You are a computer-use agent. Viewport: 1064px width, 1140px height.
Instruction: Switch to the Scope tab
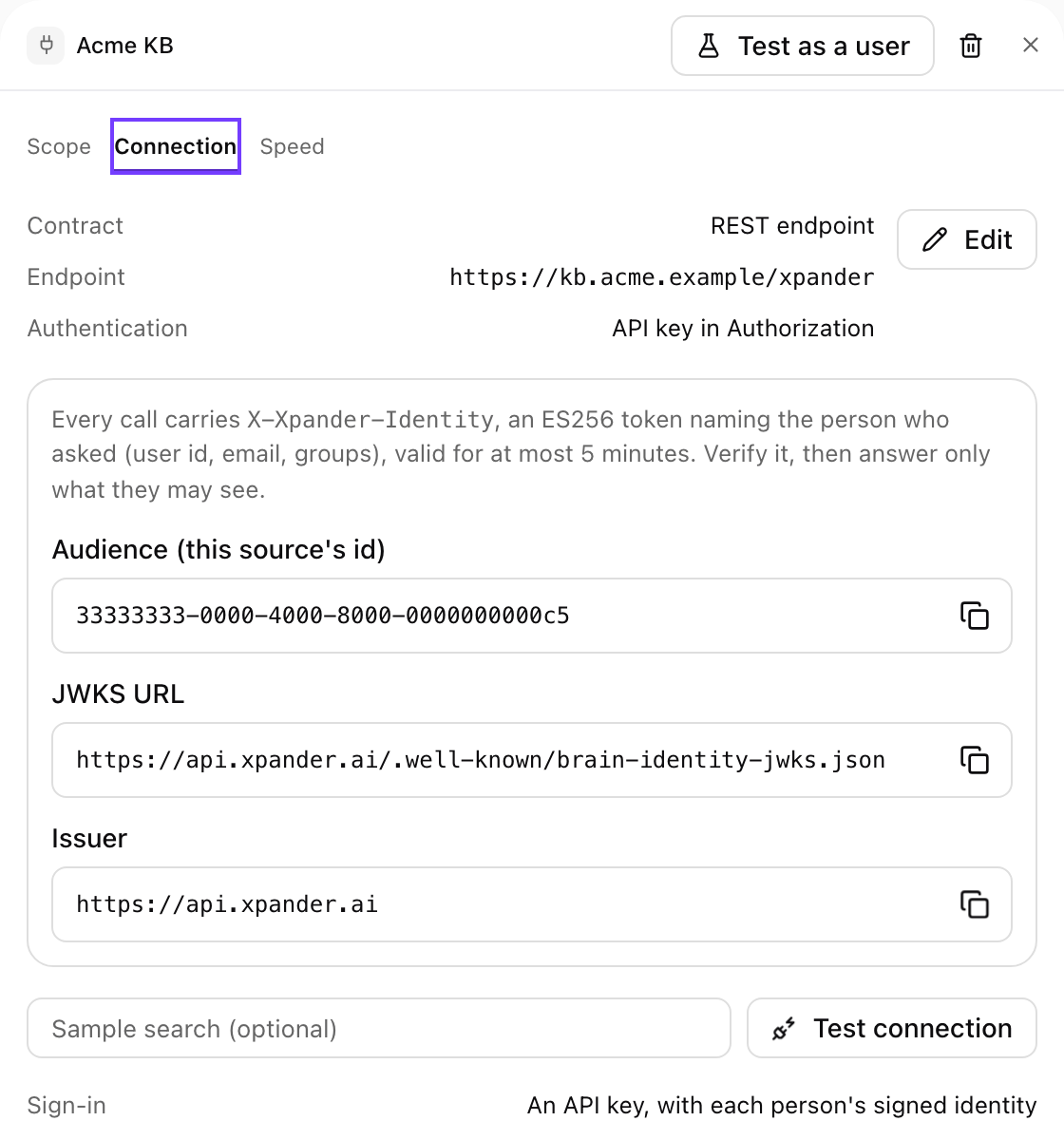(x=59, y=146)
